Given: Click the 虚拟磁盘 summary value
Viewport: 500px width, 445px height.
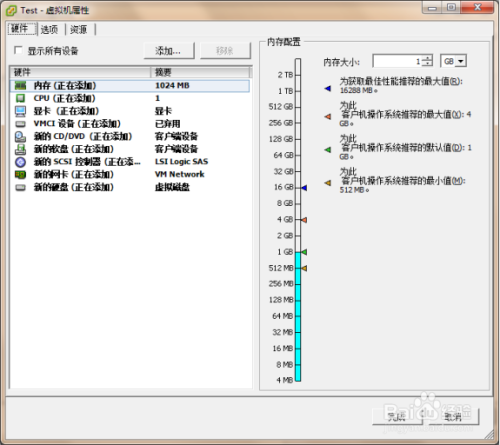Looking at the screenshot, I should (172, 187).
